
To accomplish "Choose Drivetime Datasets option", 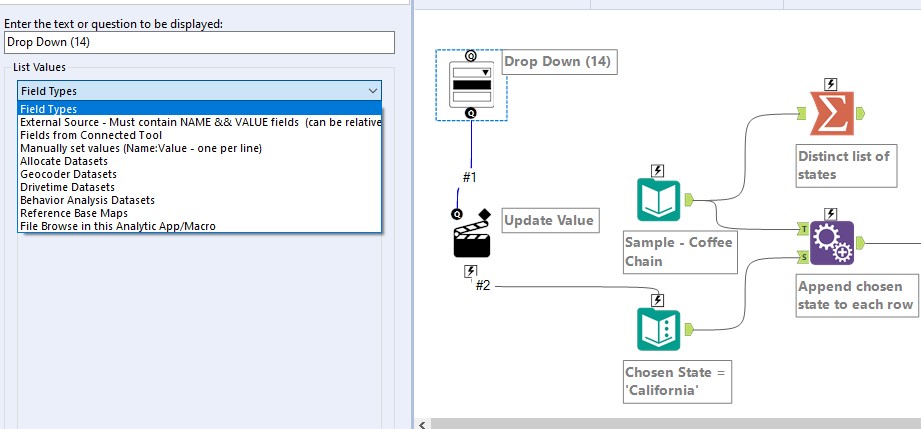I will 200,187.
